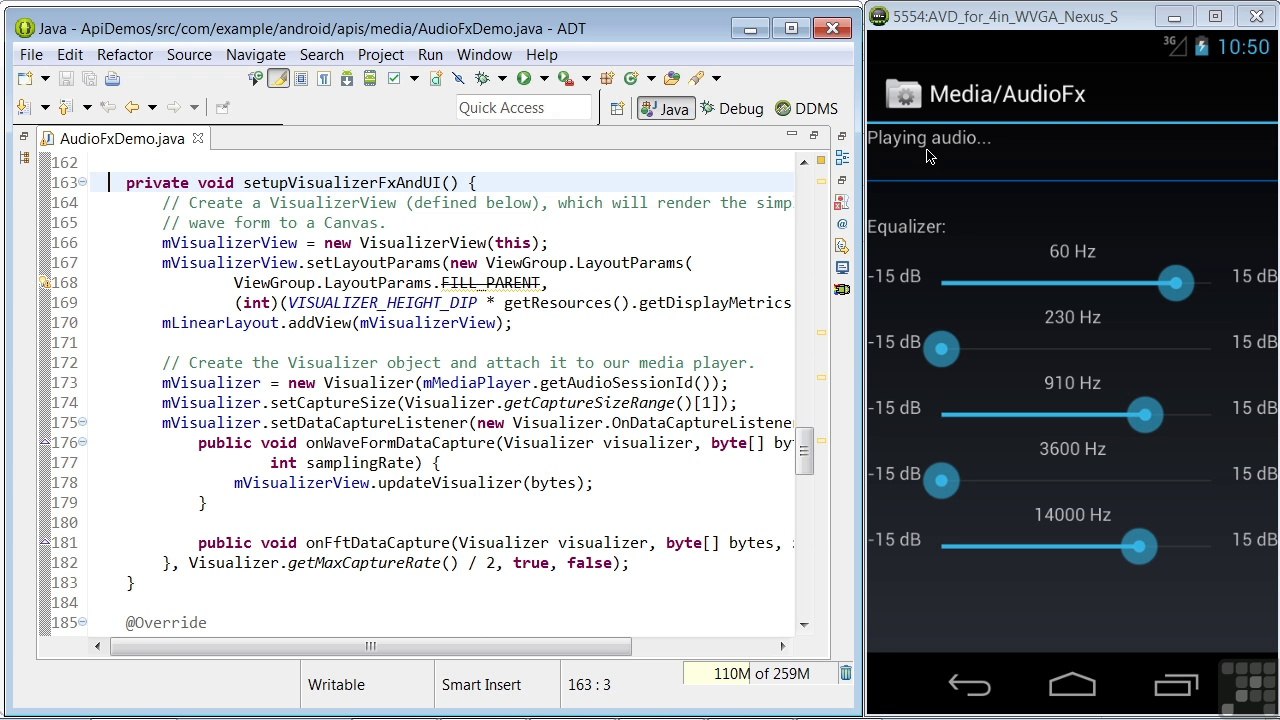1280x720 pixels.
Task: Click the Search flashlight icon
Action: pyautogui.click(x=697, y=78)
